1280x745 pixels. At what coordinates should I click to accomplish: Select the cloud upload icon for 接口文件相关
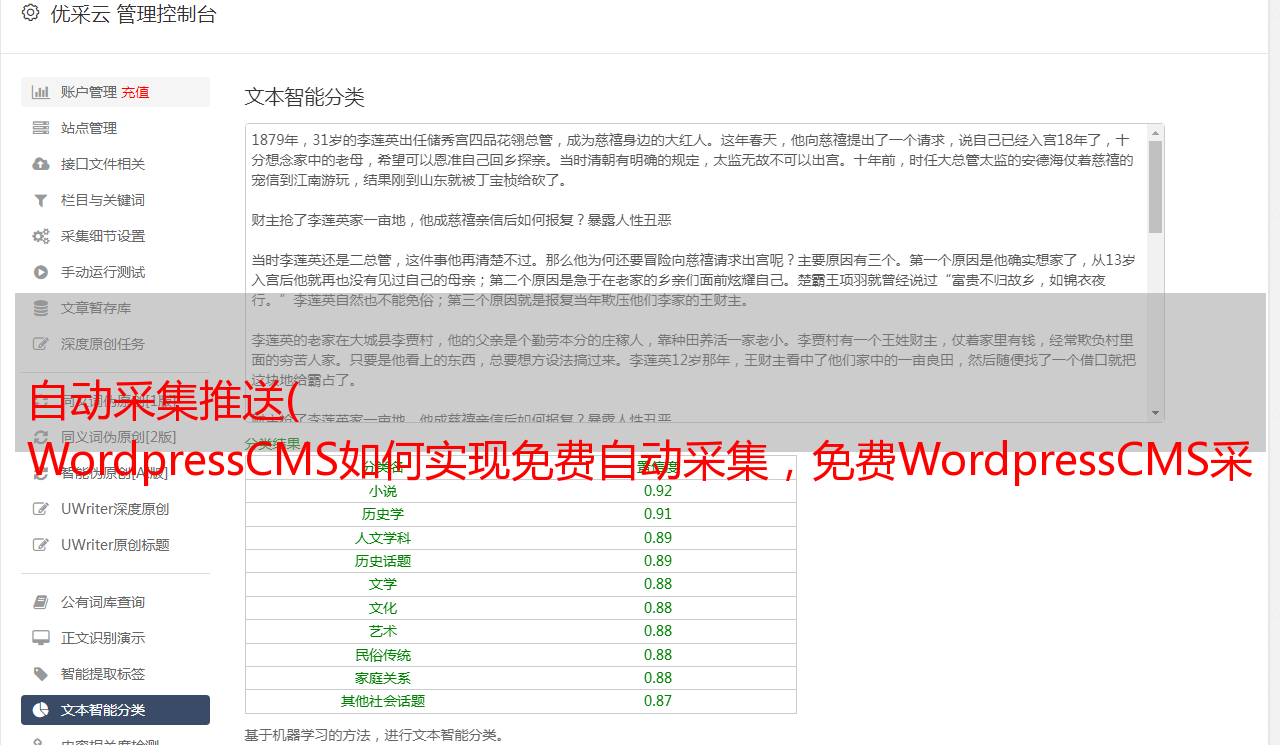(41, 164)
